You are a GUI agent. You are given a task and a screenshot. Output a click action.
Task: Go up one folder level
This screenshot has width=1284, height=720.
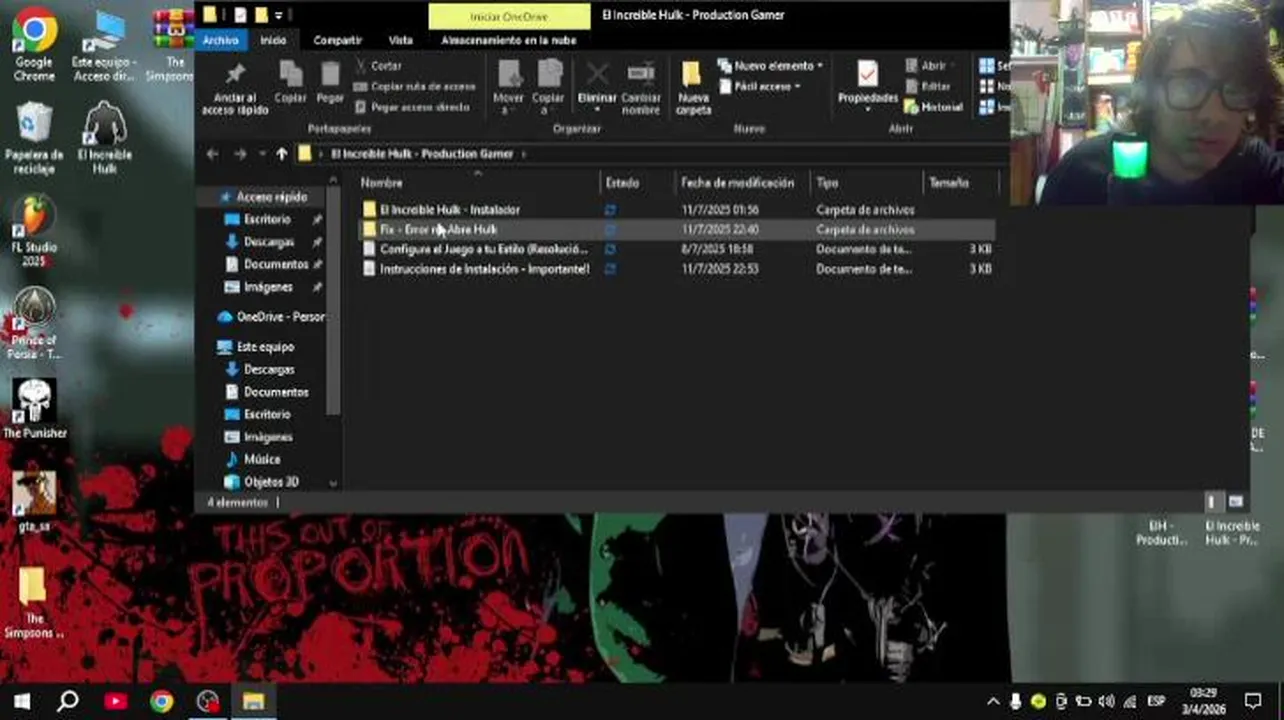point(282,154)
